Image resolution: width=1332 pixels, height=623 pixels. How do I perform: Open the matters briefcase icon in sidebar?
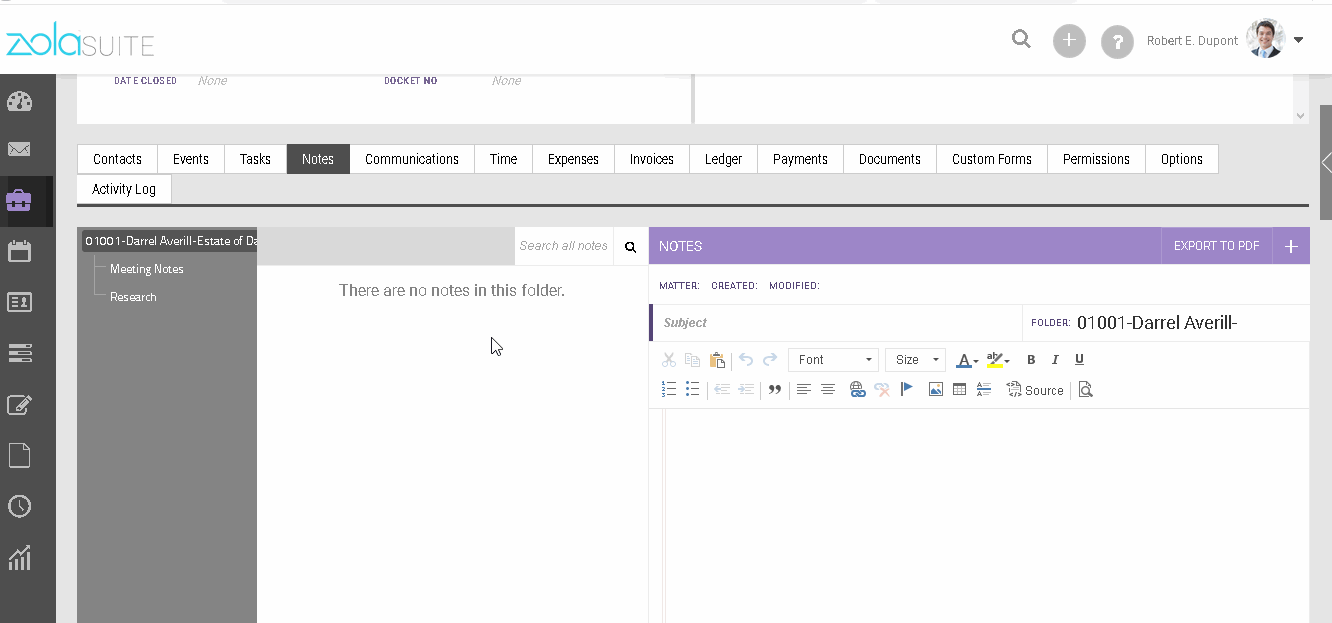[x=19, y=200]
